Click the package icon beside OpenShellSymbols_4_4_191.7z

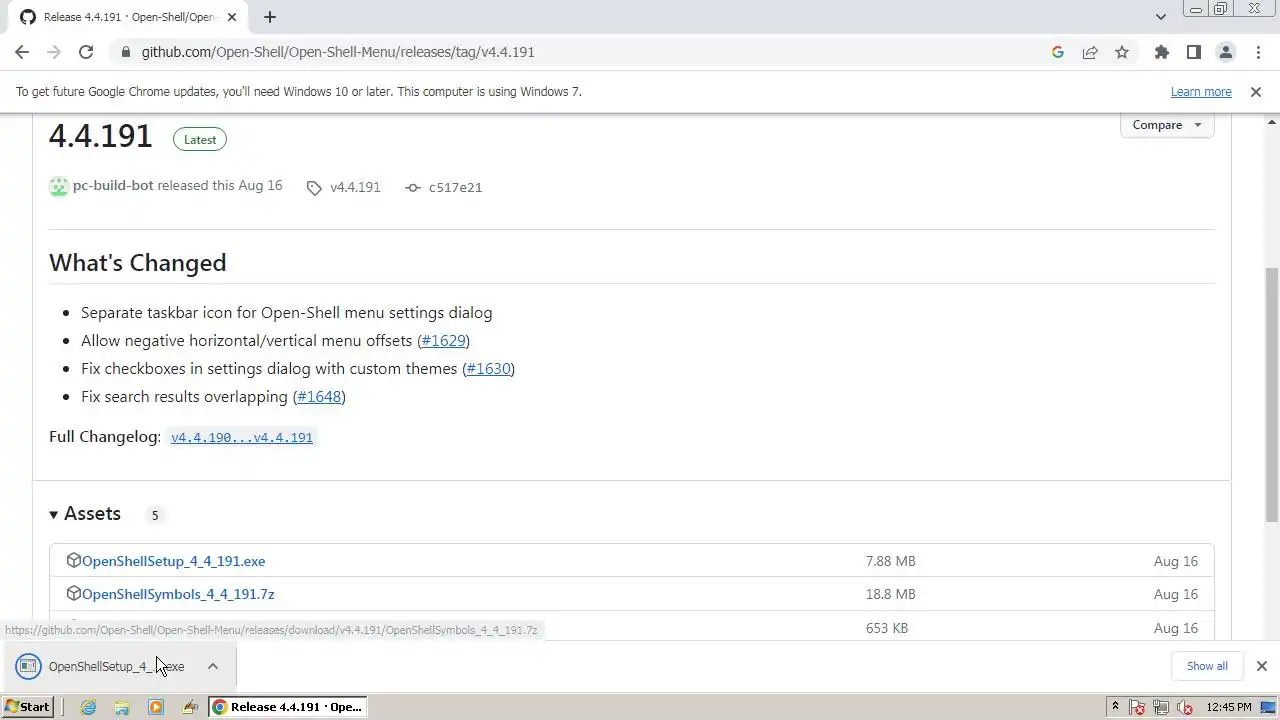(73, 593)
